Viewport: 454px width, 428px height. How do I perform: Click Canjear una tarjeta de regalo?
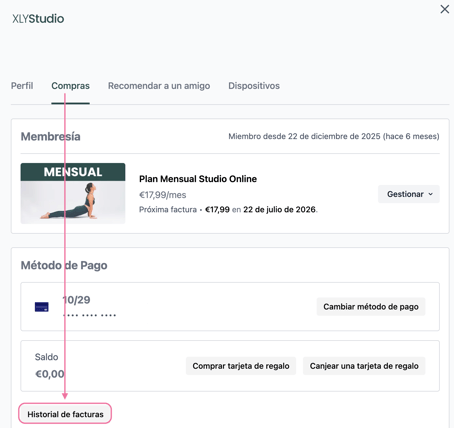(364, 366)
